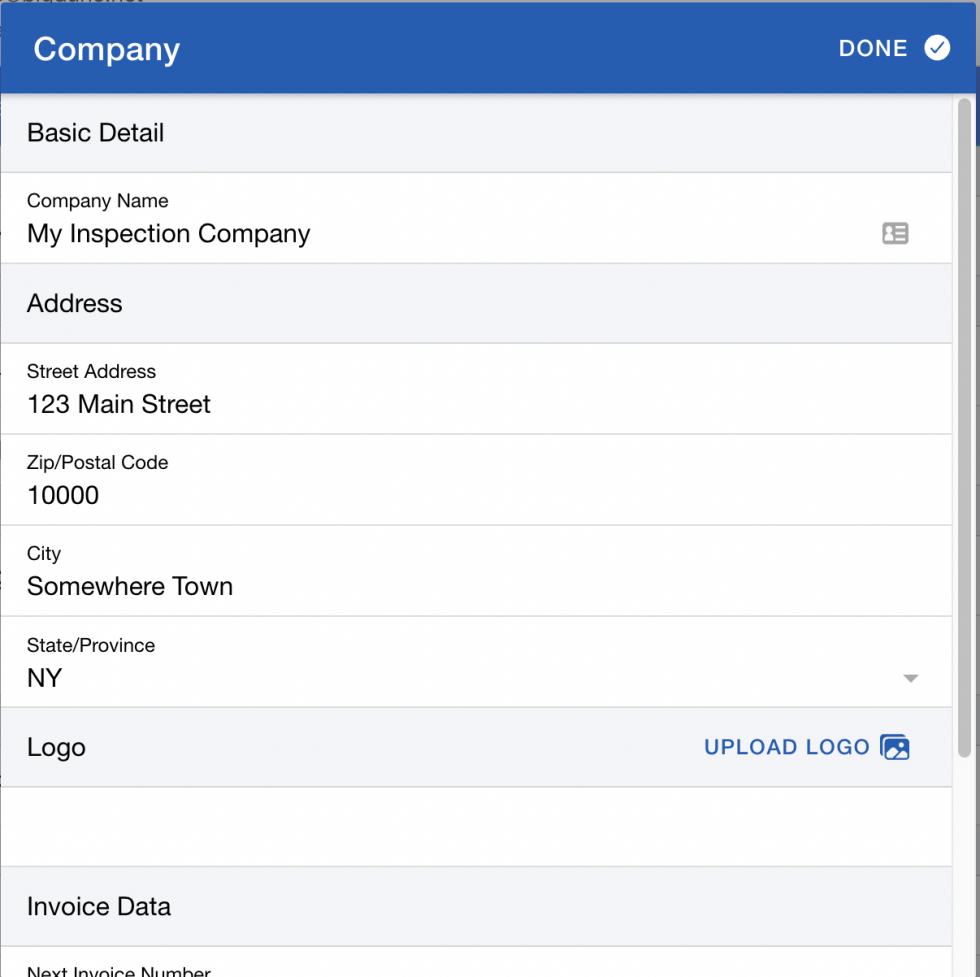
Task: Click the Company dialog title
Action: point(106,49)
